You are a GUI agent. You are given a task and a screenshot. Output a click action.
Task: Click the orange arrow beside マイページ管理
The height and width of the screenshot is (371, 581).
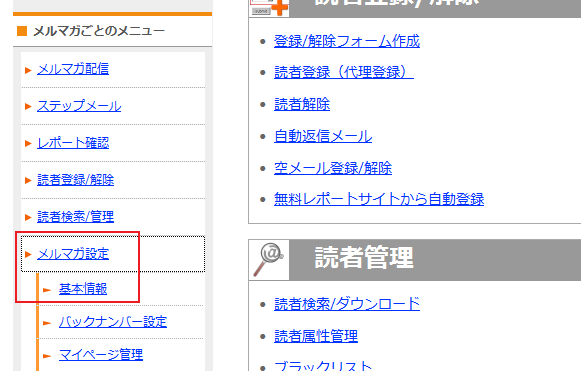[47, 356]
